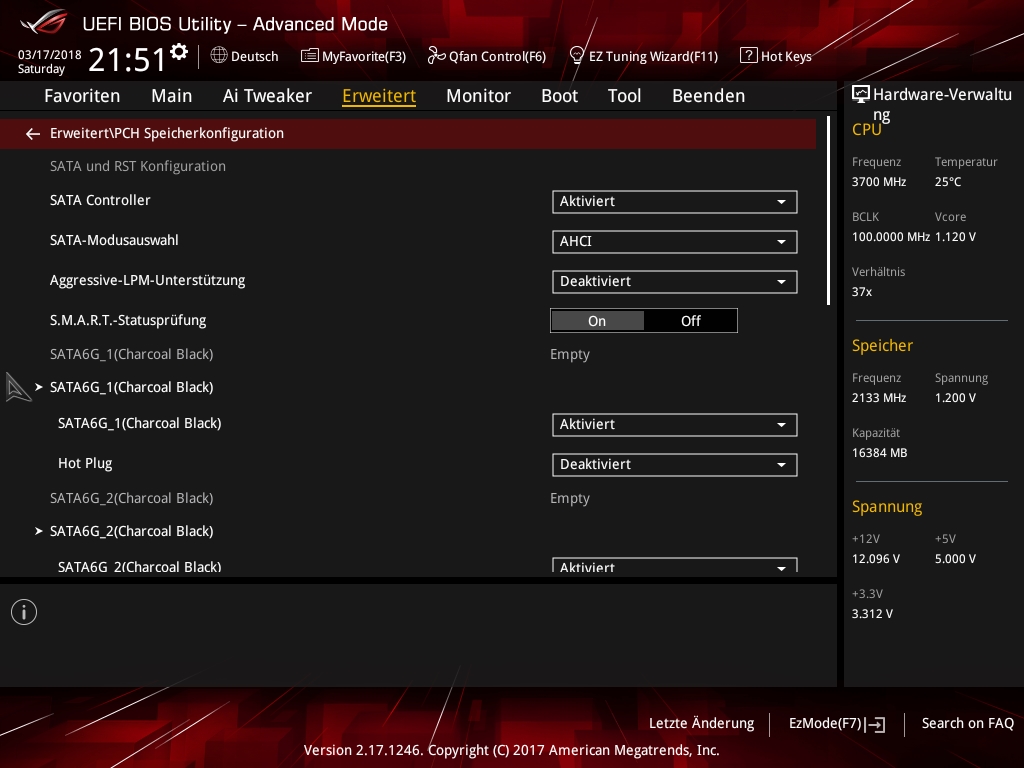Click the Hot Keys question mark icon
Image resolution: width=1024 pixels, height=768 pixels.
pyautogui.click(x=748, y=56)
